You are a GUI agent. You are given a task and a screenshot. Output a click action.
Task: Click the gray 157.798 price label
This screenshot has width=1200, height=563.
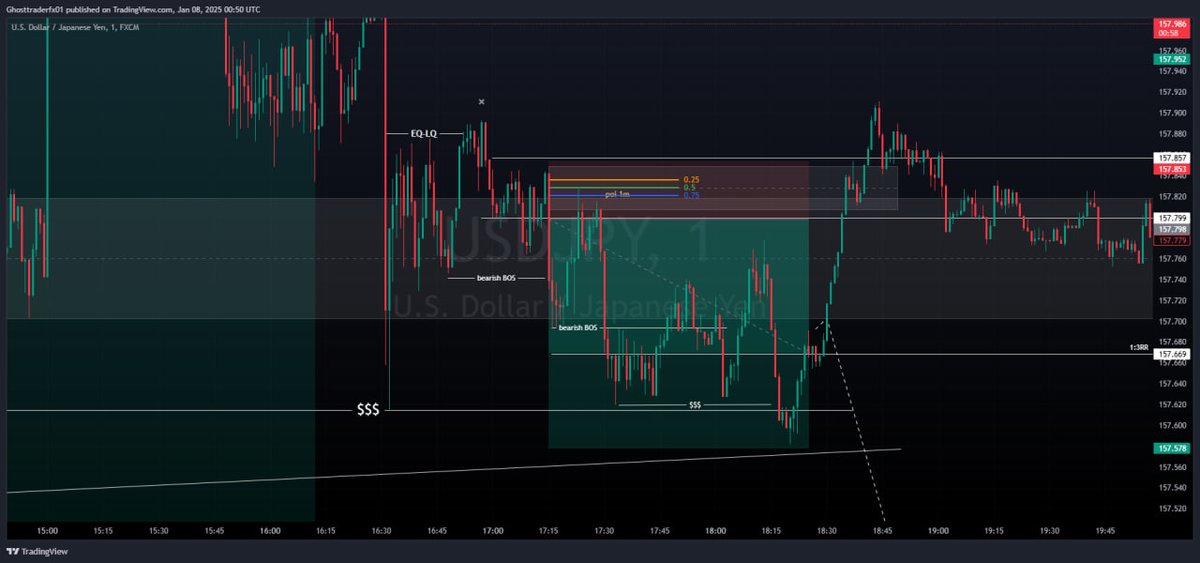coord(1171,229)
